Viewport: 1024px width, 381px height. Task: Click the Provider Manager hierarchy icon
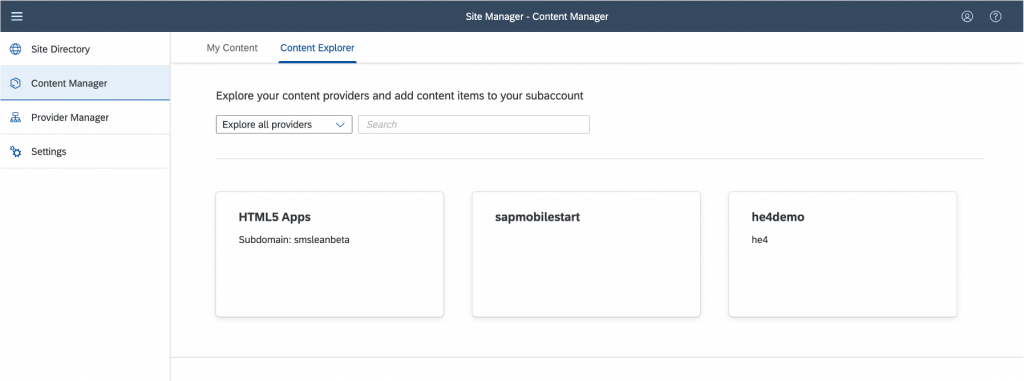(16, 118)
